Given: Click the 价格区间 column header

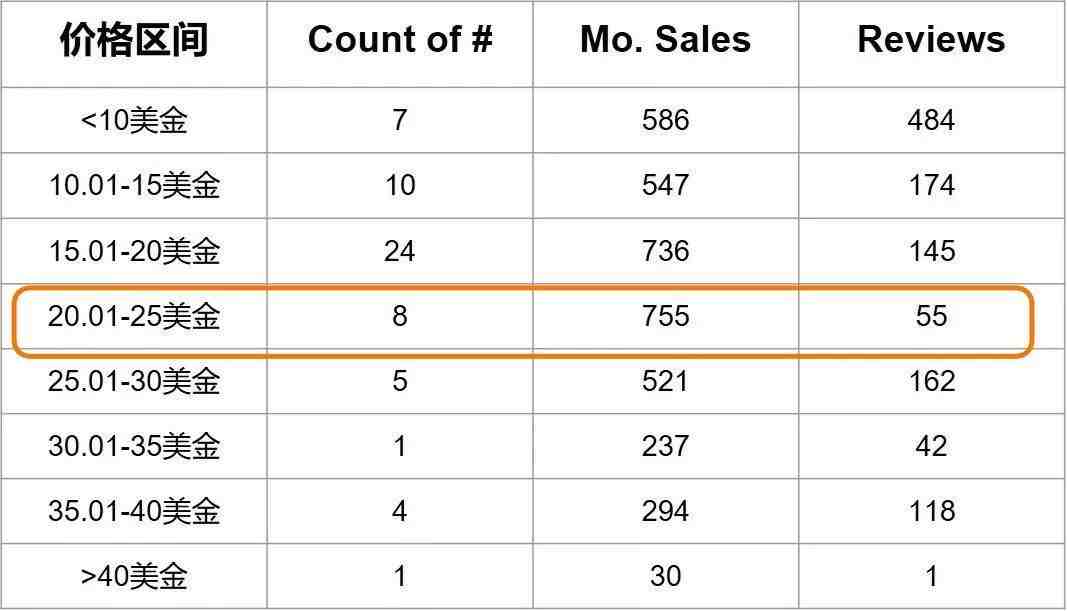Looking at the screenshot, I should [134, 40].
